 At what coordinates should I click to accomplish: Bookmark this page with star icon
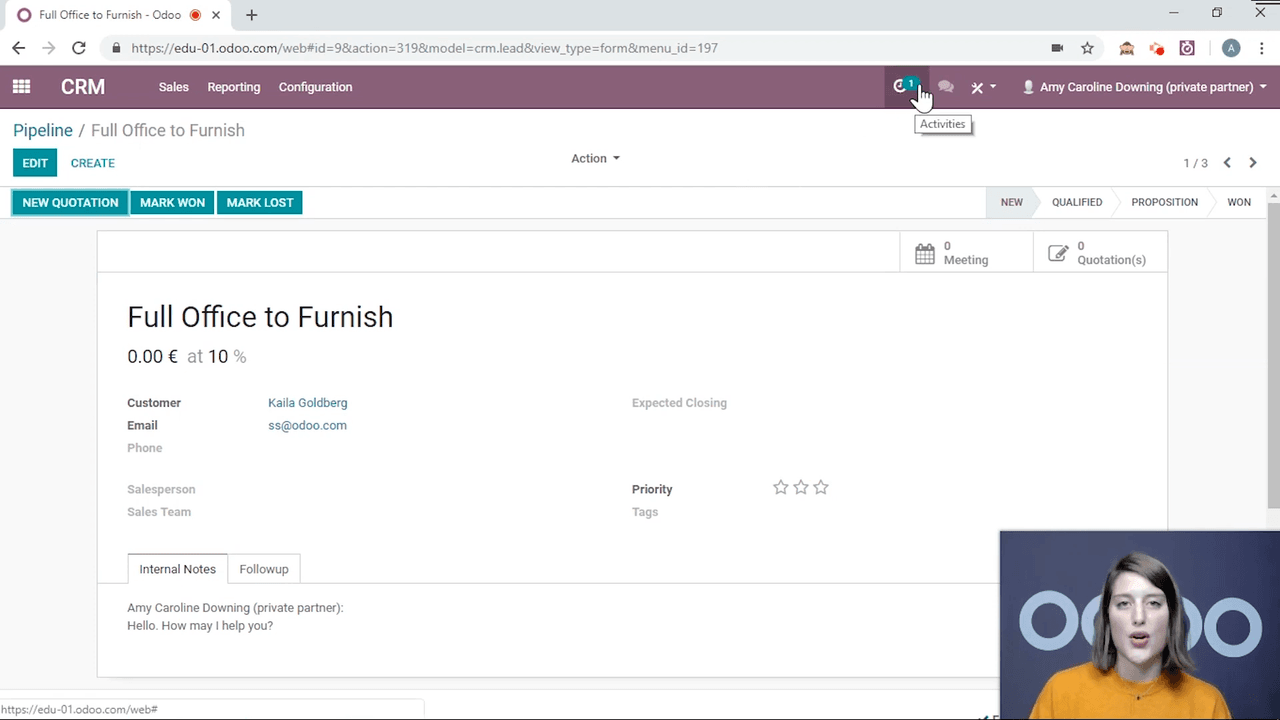coord(1087,48)
